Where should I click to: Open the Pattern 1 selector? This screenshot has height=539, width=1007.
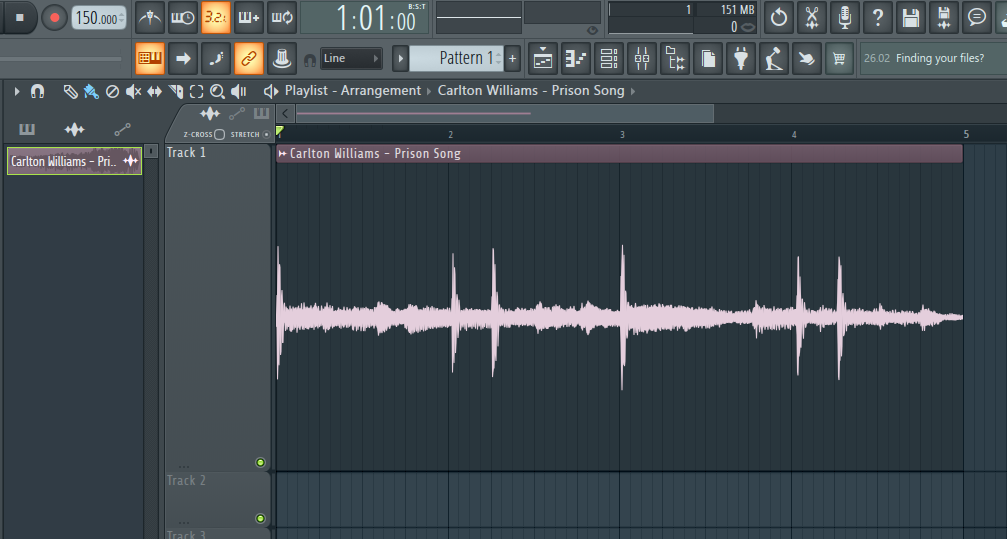tap(457, 58)
